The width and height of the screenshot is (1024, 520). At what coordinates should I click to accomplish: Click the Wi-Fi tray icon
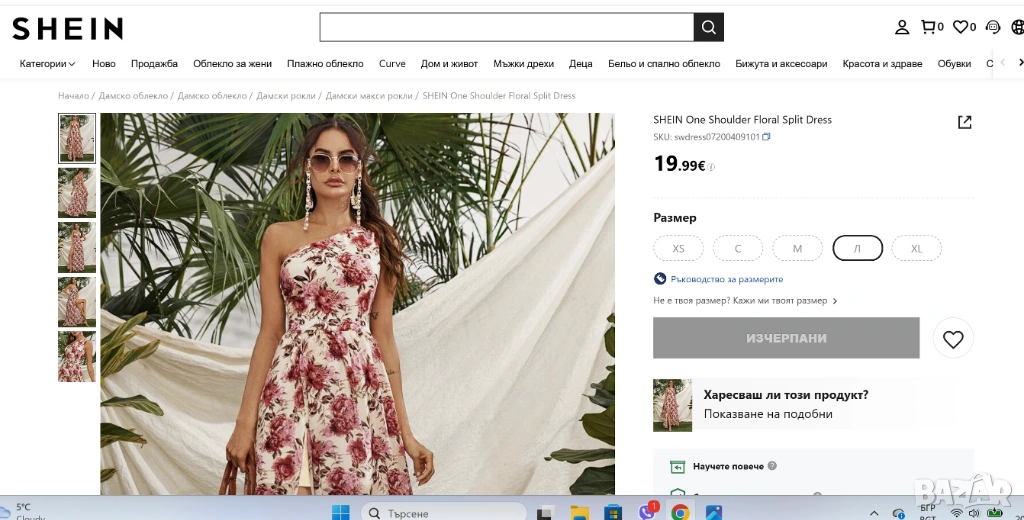pyautogui.click(x=957, y=513)
